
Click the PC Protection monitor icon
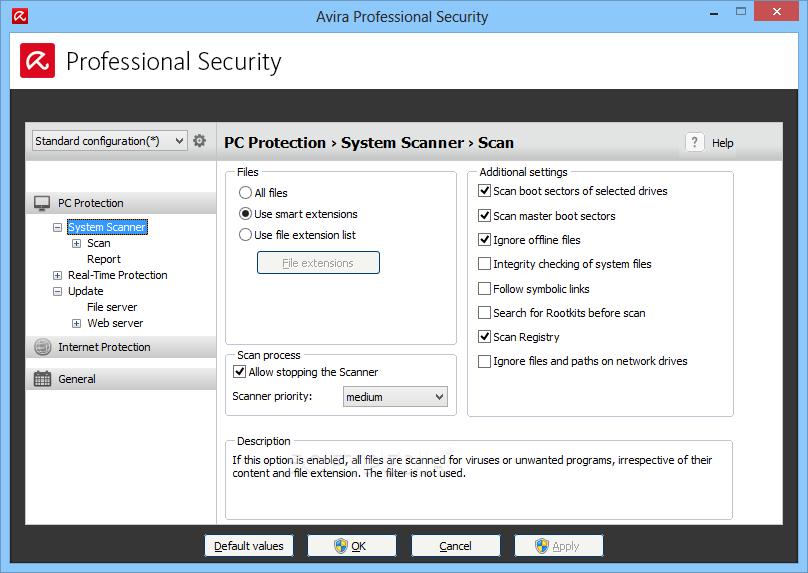click(42, 203)
